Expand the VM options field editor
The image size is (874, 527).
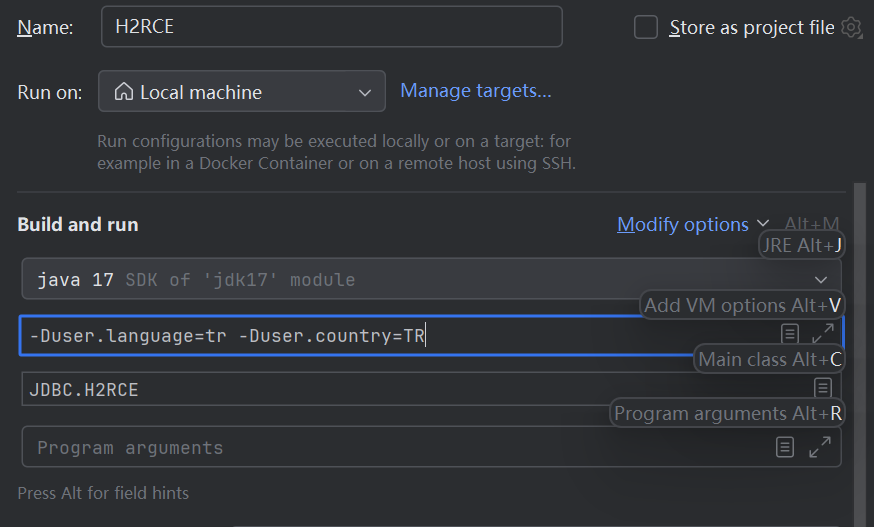tap(822, 333)
